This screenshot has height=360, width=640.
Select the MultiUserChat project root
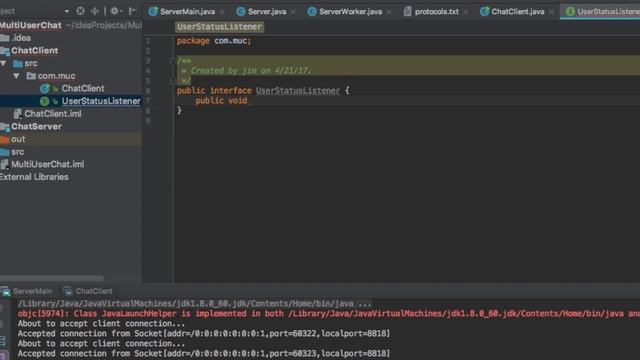point(31,25)
